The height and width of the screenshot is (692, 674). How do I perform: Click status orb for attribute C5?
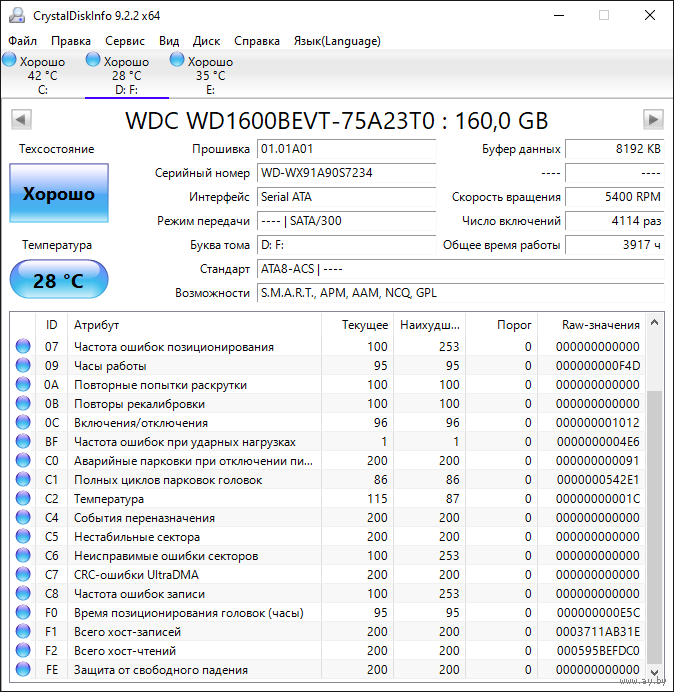[x=23, y=536]
